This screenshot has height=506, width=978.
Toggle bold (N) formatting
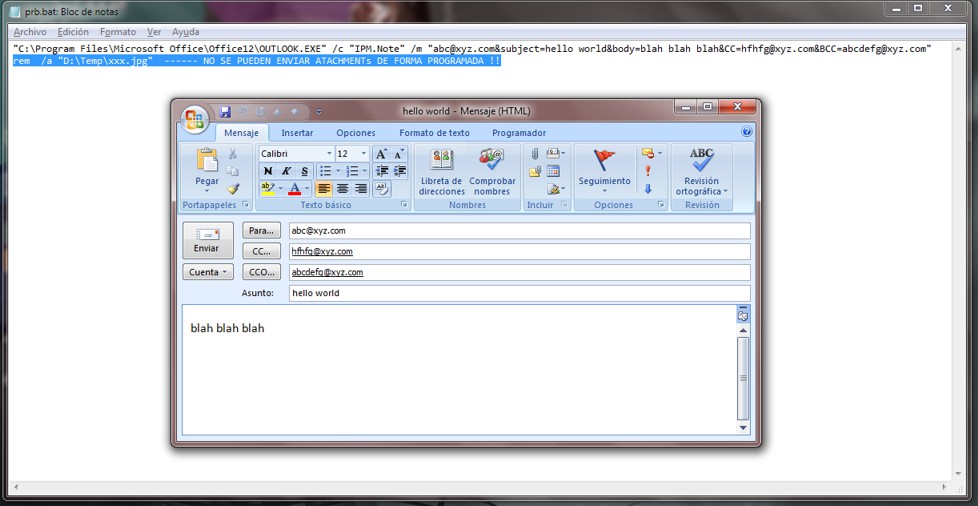coord(268,171)
